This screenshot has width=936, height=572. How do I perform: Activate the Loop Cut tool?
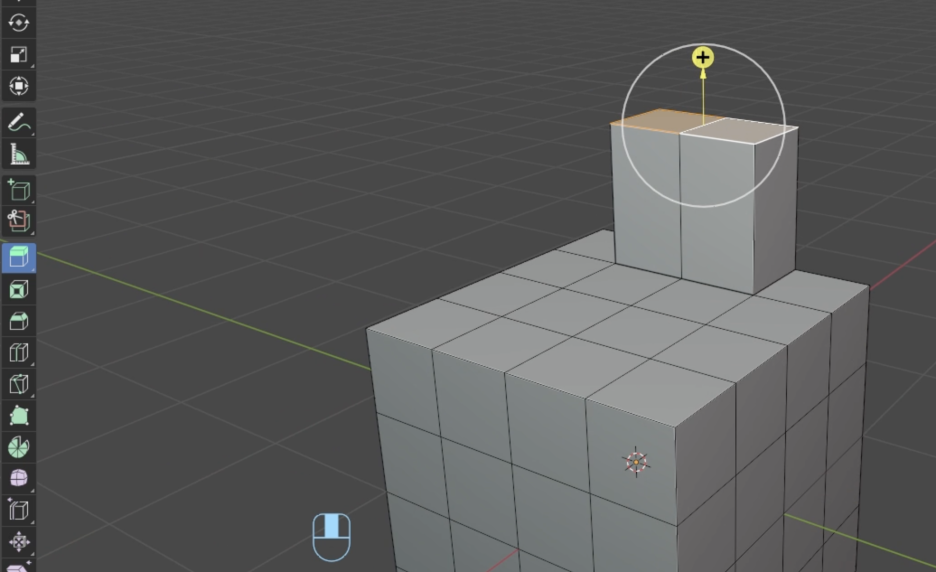point(19,352)
